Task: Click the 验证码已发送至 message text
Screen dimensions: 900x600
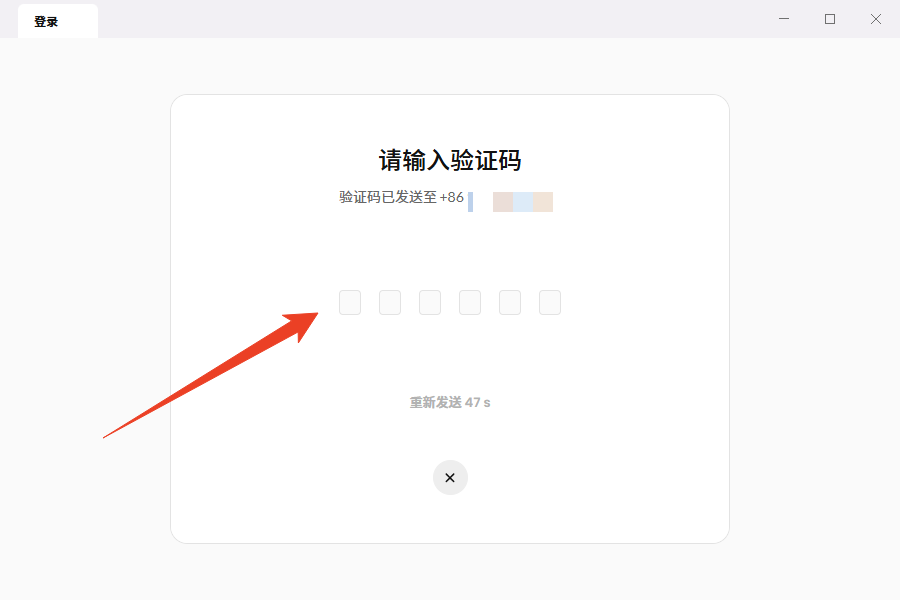Action: tap(388, 198)
